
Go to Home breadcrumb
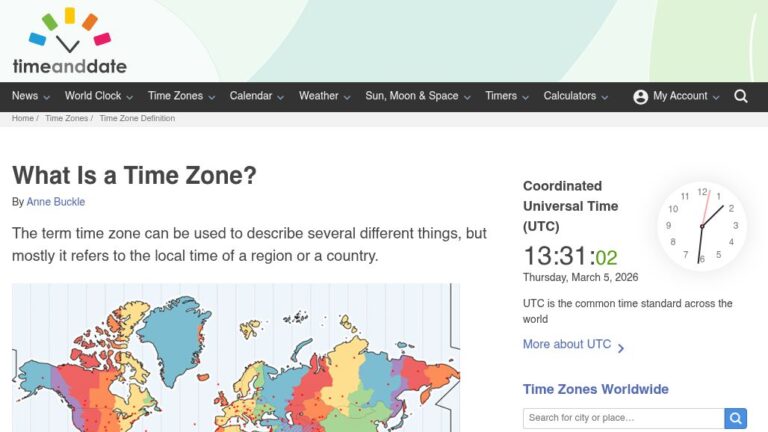22,118
